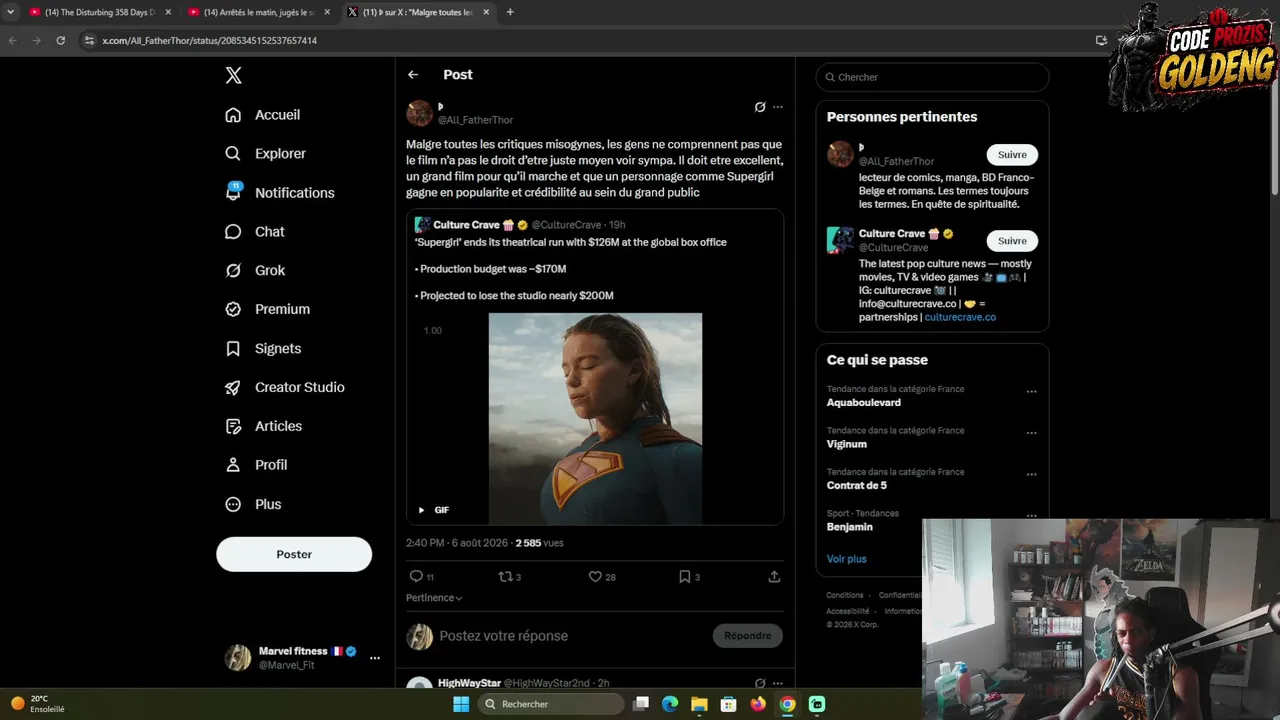Open the Viginum trend
The width and height of the screenshot is (1280, 720).
[x=847, y=444]
